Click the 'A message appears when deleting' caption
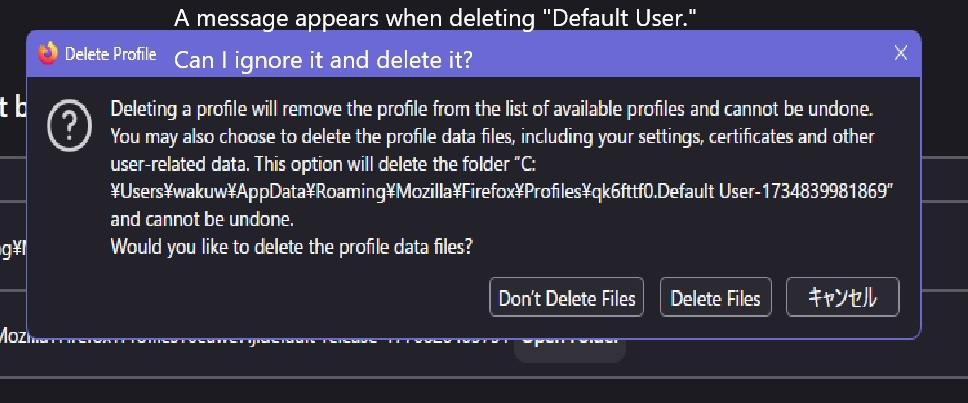 pos(435,17)
